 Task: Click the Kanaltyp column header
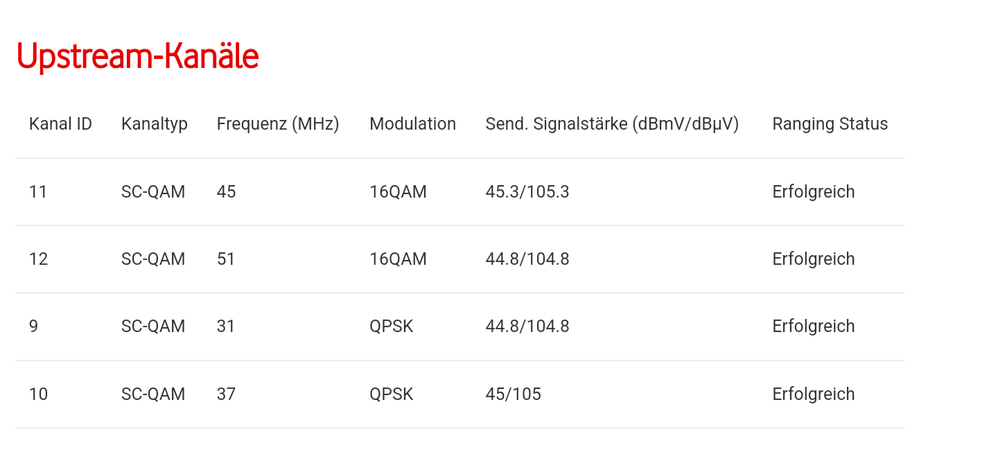[155, 124]
